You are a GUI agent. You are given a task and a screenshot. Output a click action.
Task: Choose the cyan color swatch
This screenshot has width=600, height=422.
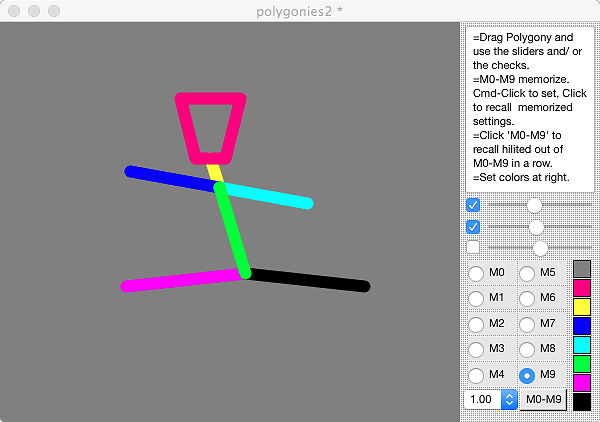581,345
